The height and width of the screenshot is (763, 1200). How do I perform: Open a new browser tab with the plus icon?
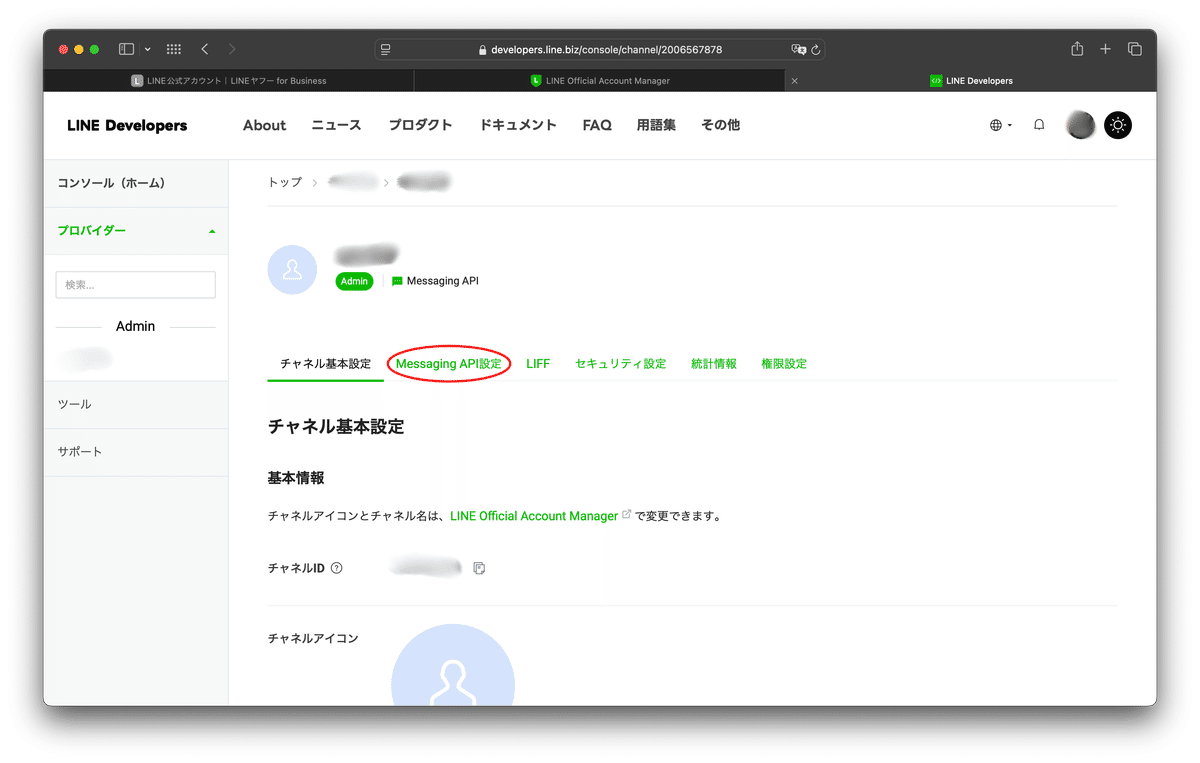(1104, 48)
